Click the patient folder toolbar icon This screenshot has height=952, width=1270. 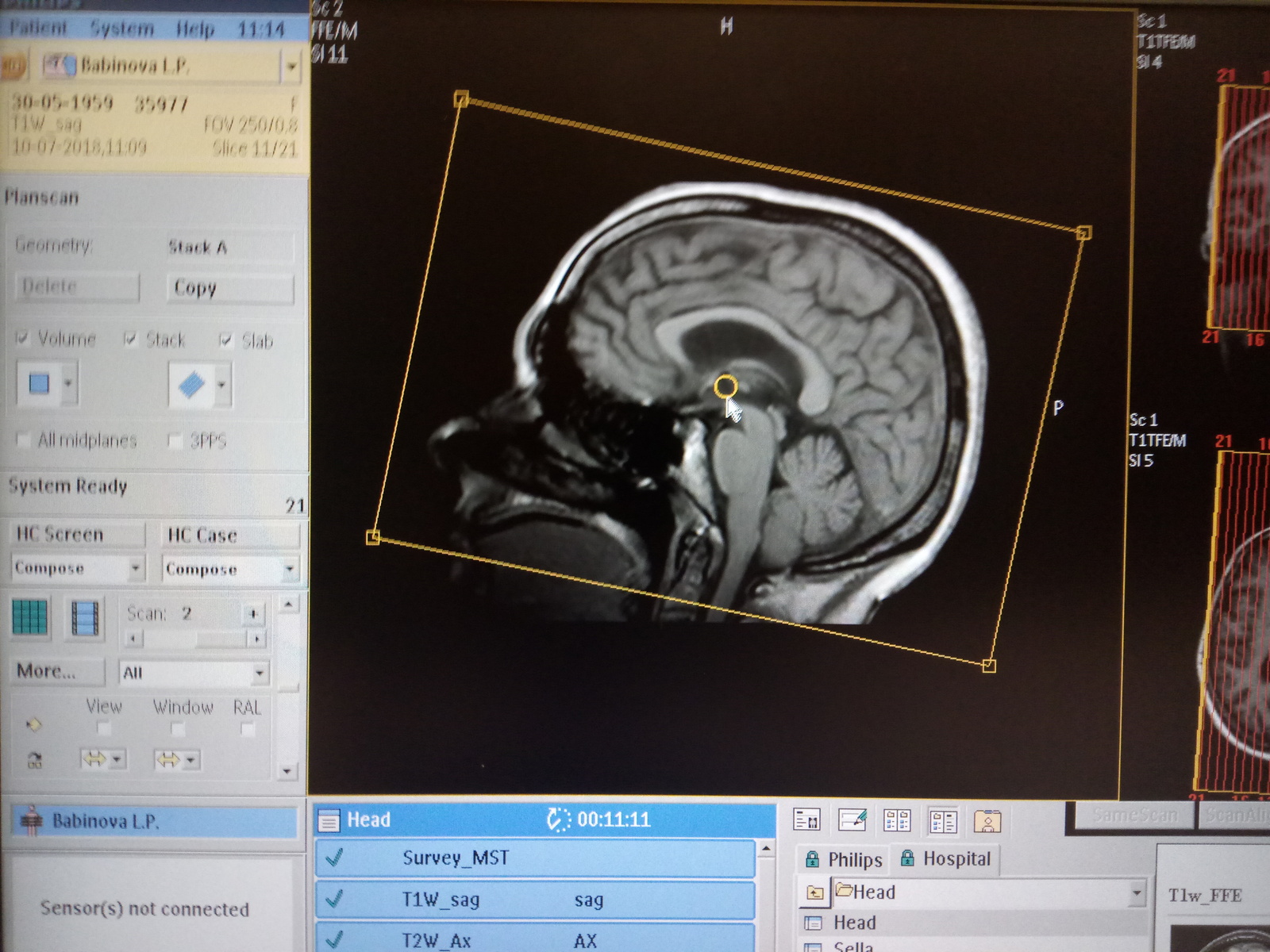pos(987,821)
